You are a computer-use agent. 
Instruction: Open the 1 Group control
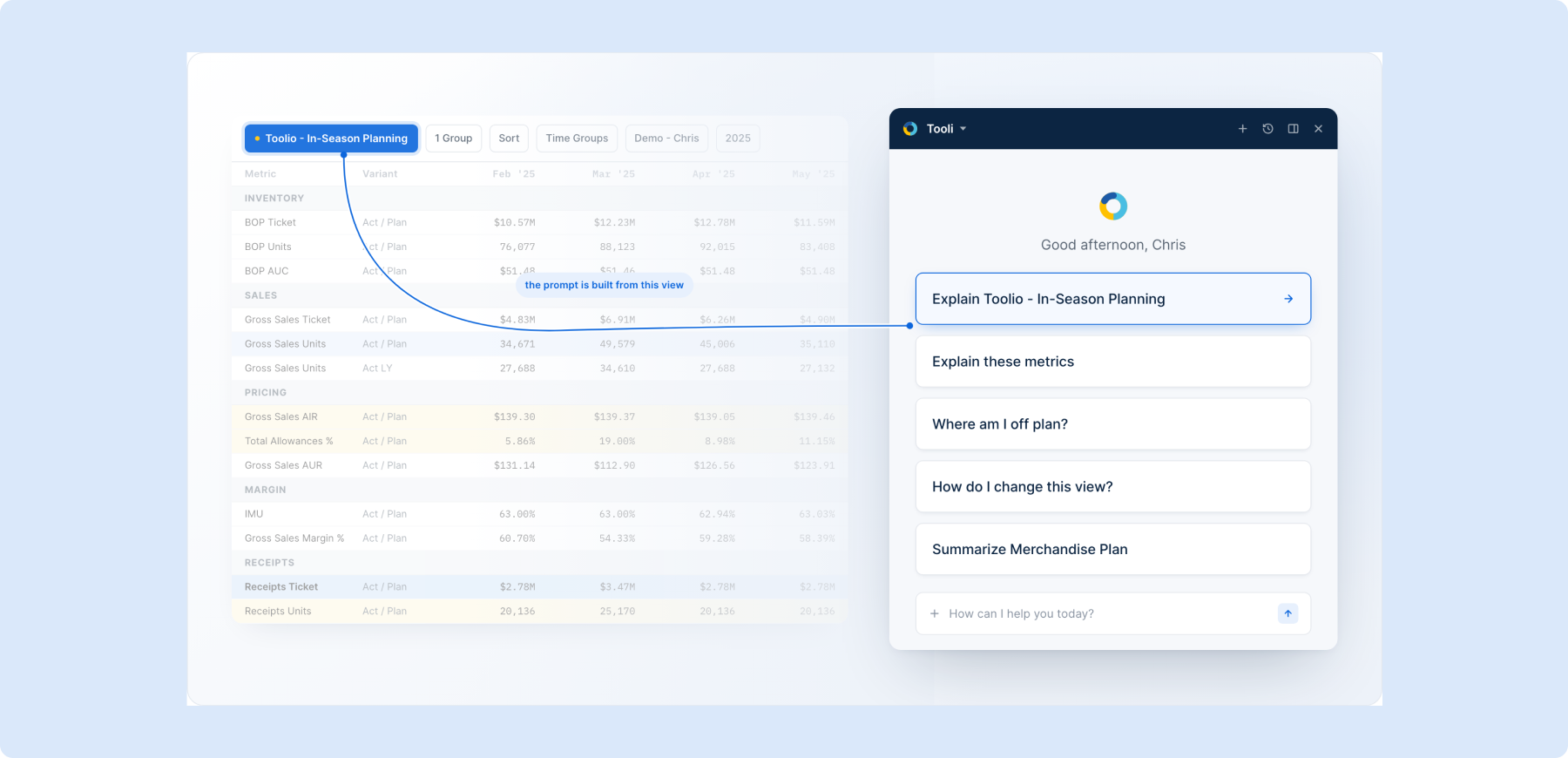[x=454, y=139]
